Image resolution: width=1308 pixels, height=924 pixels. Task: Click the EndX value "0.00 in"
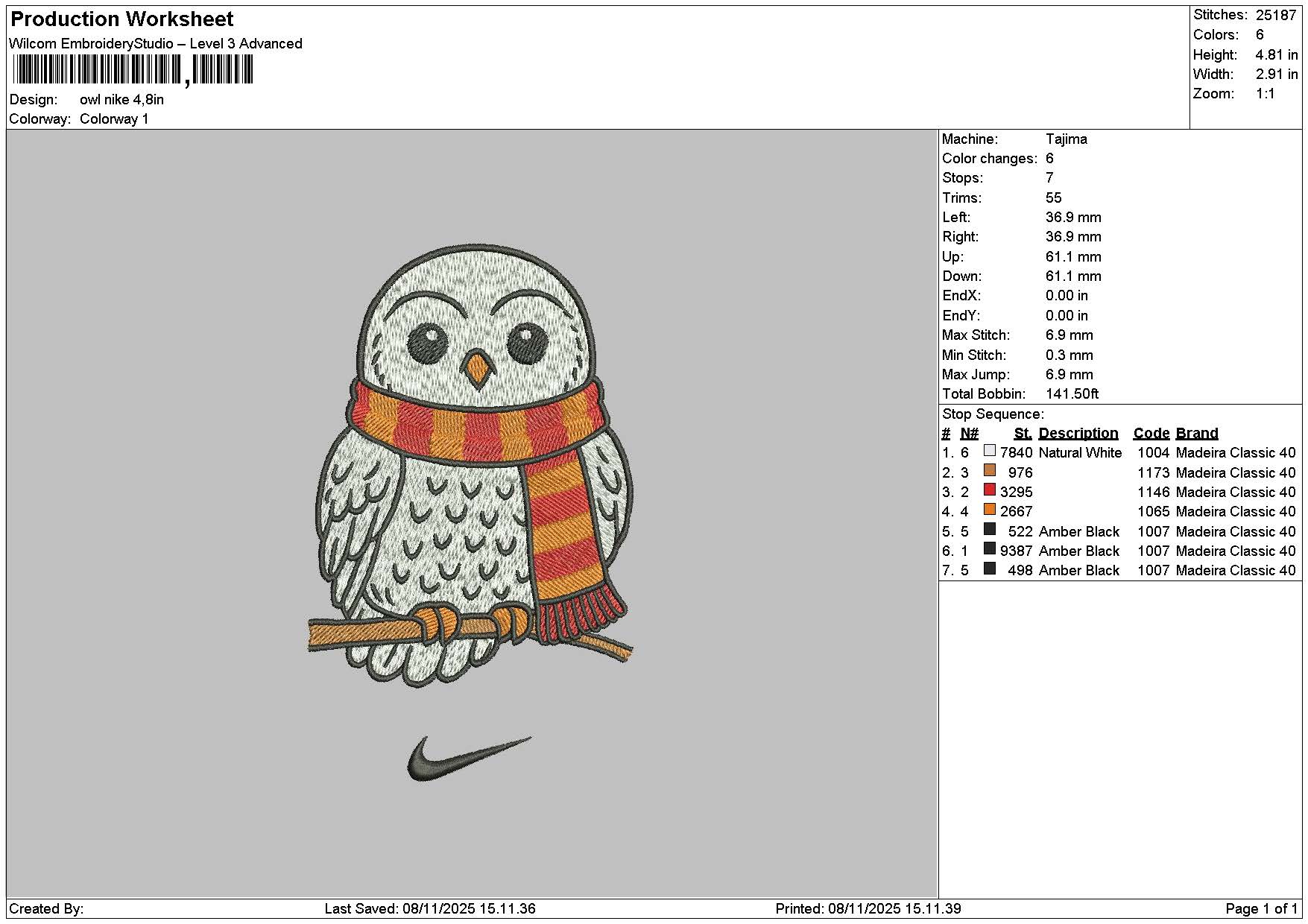[1067, 296]
